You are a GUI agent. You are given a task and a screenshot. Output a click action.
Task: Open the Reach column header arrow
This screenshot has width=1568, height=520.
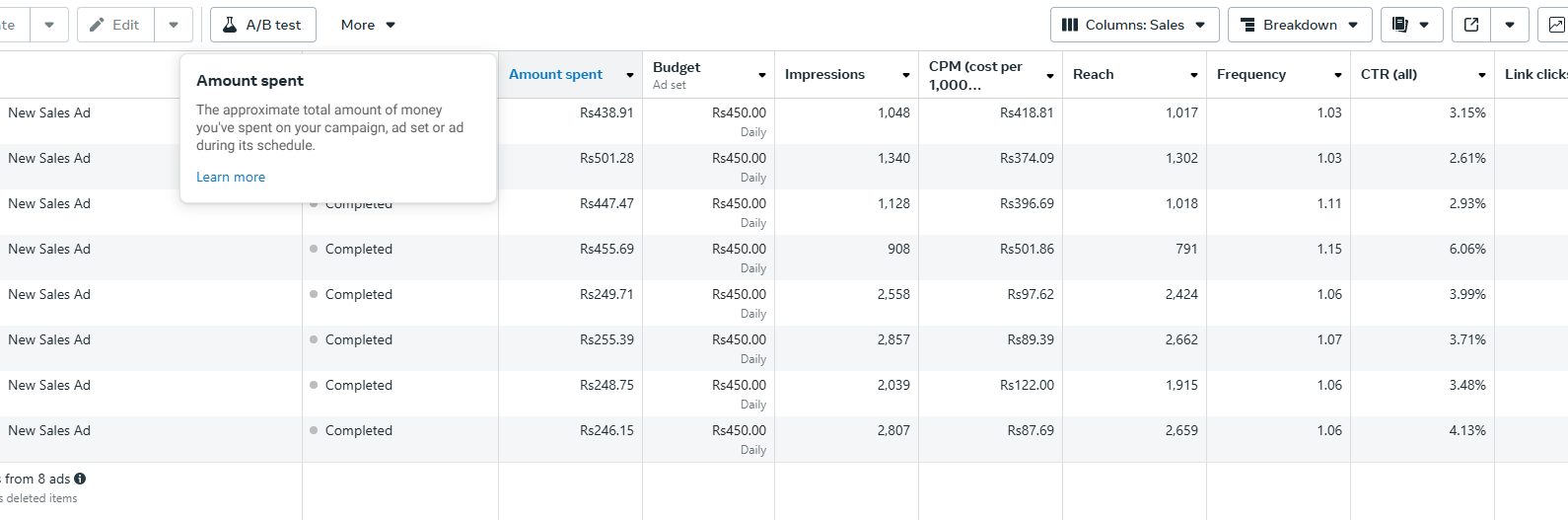[1193, 75]
